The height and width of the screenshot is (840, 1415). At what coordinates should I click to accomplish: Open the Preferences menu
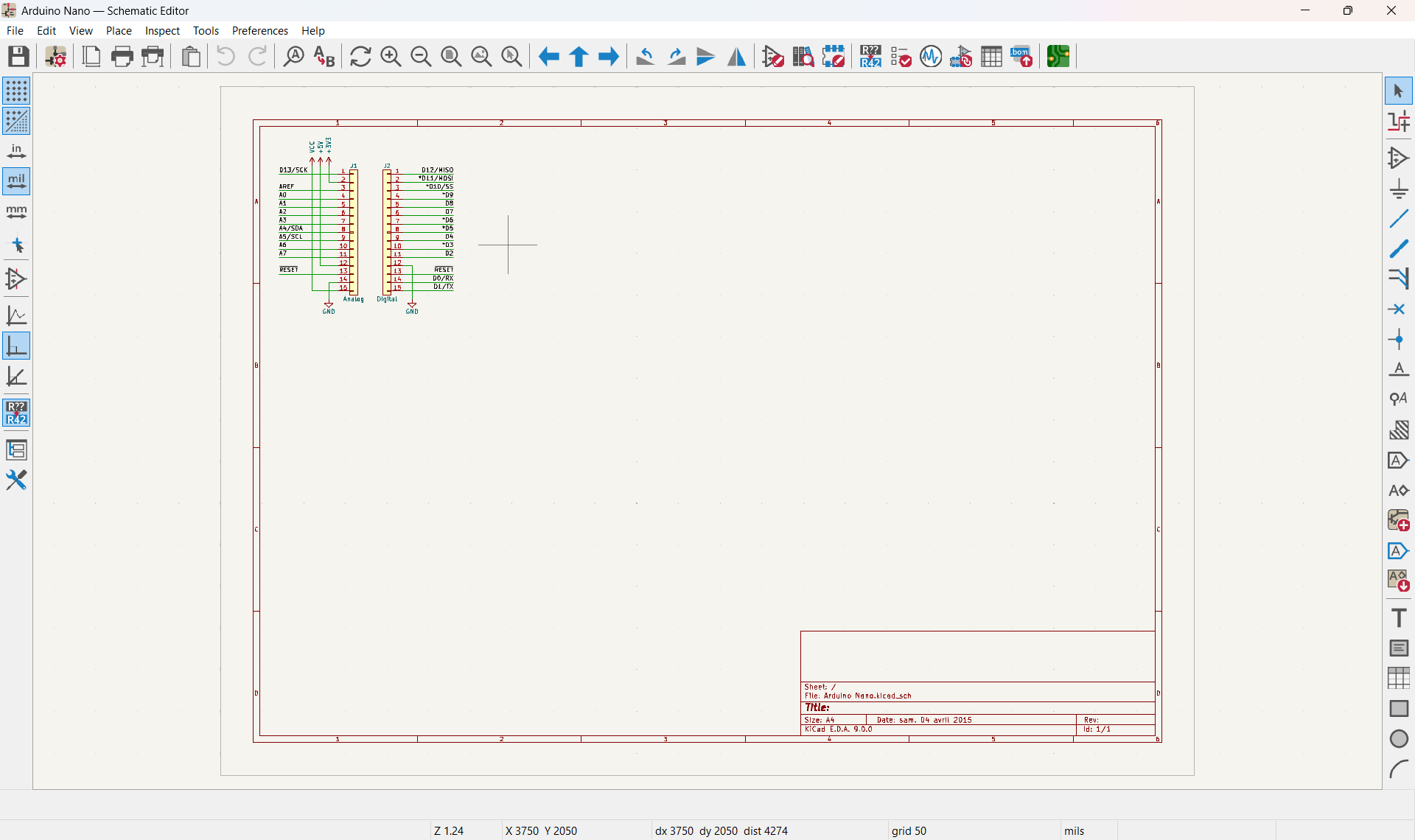pos(260,30)
